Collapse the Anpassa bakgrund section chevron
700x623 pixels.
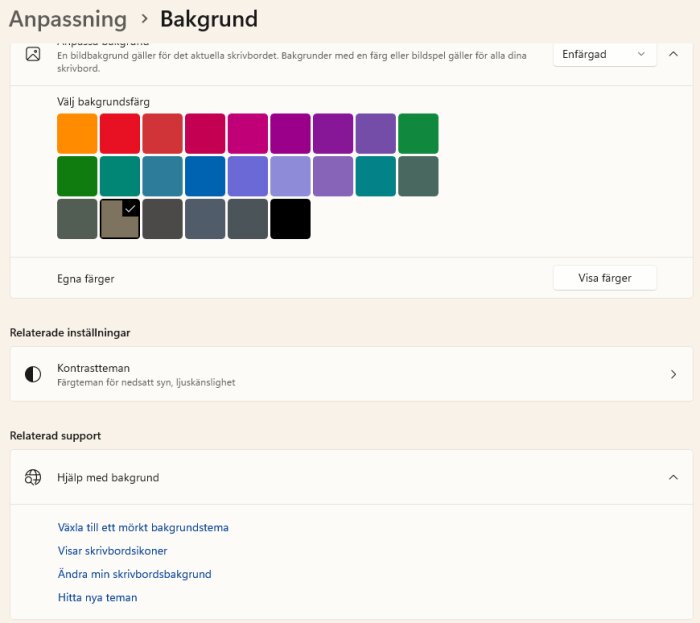(673, 54)
